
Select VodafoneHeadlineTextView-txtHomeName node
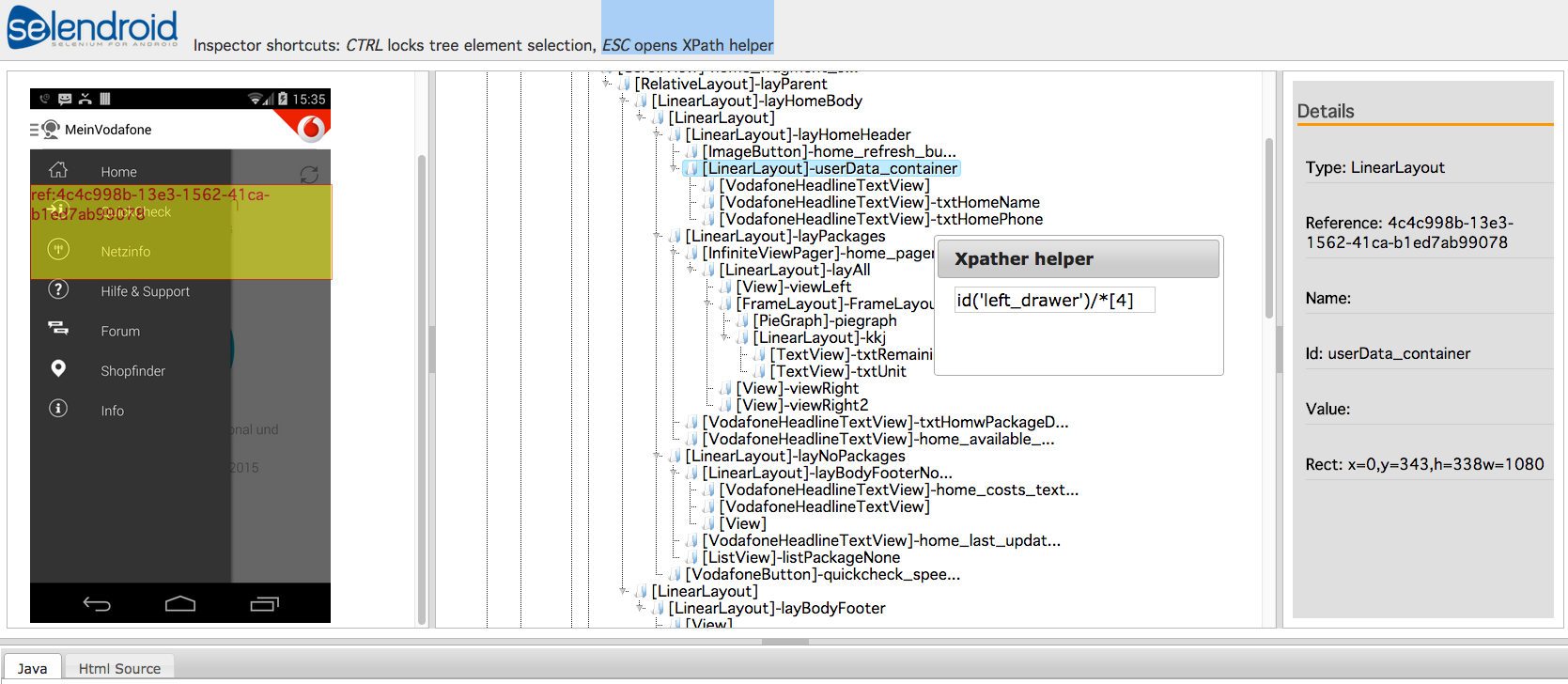pyautogui.click(x=879, y=202)
